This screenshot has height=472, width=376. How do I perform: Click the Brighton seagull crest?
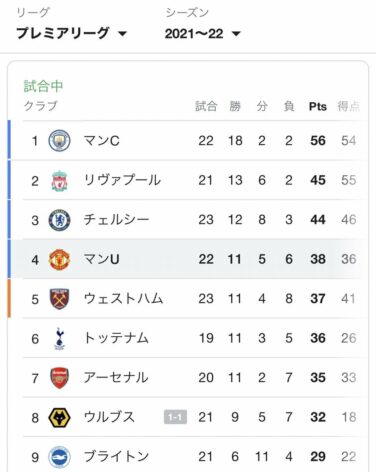59,457
